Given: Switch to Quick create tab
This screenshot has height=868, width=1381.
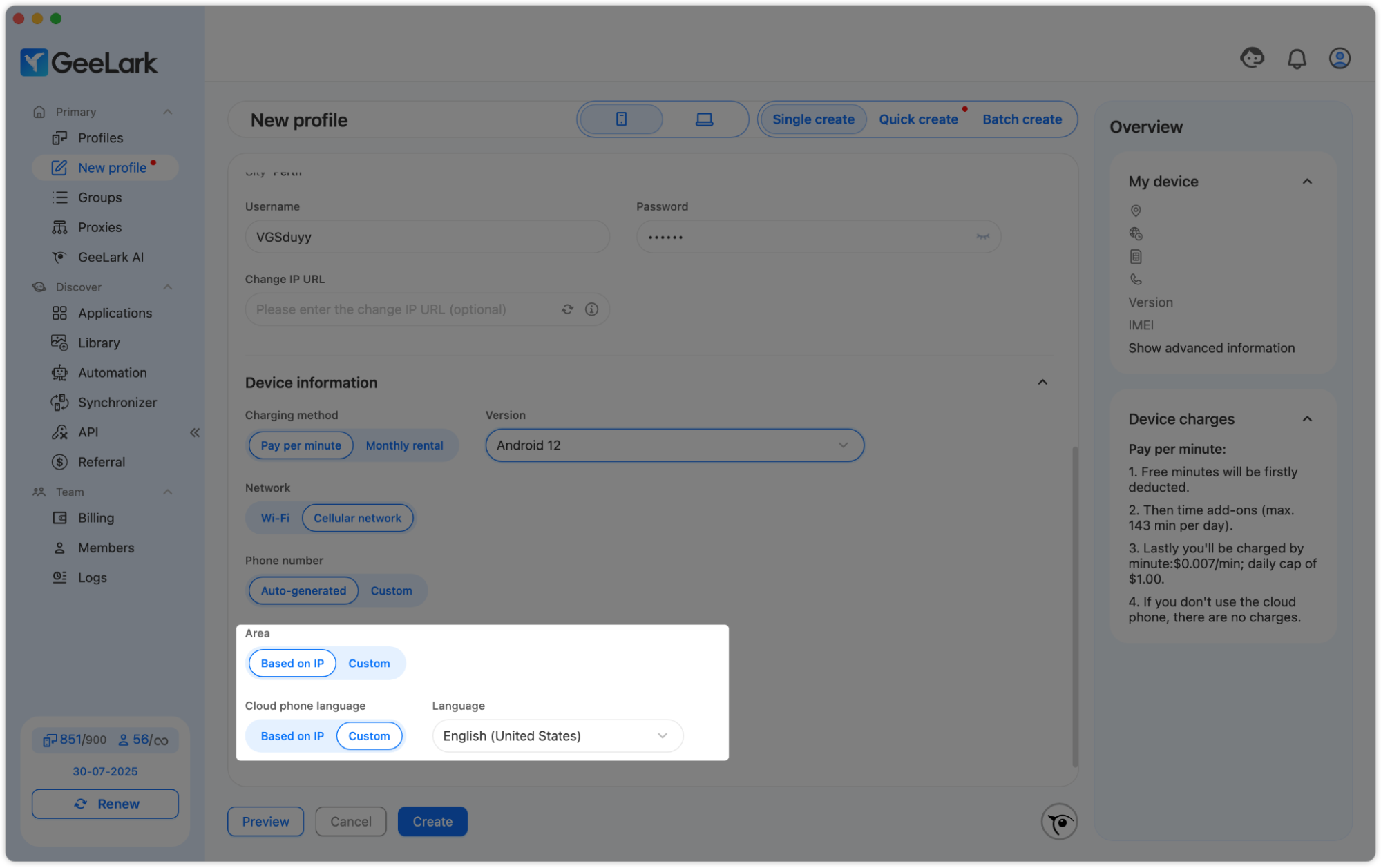Looking at the screenshot, I should point(918,119).
